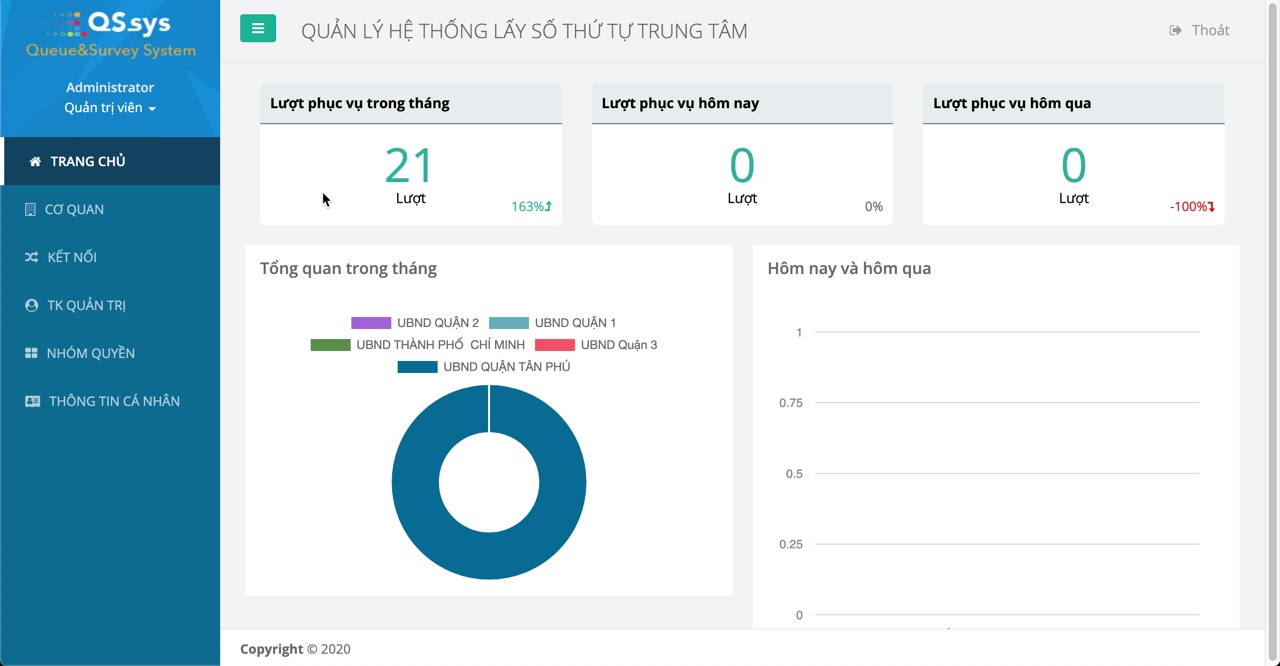Toggle the sidebar with the green hamburger button
1280x666 pixels.
click(x=257, y=29)
